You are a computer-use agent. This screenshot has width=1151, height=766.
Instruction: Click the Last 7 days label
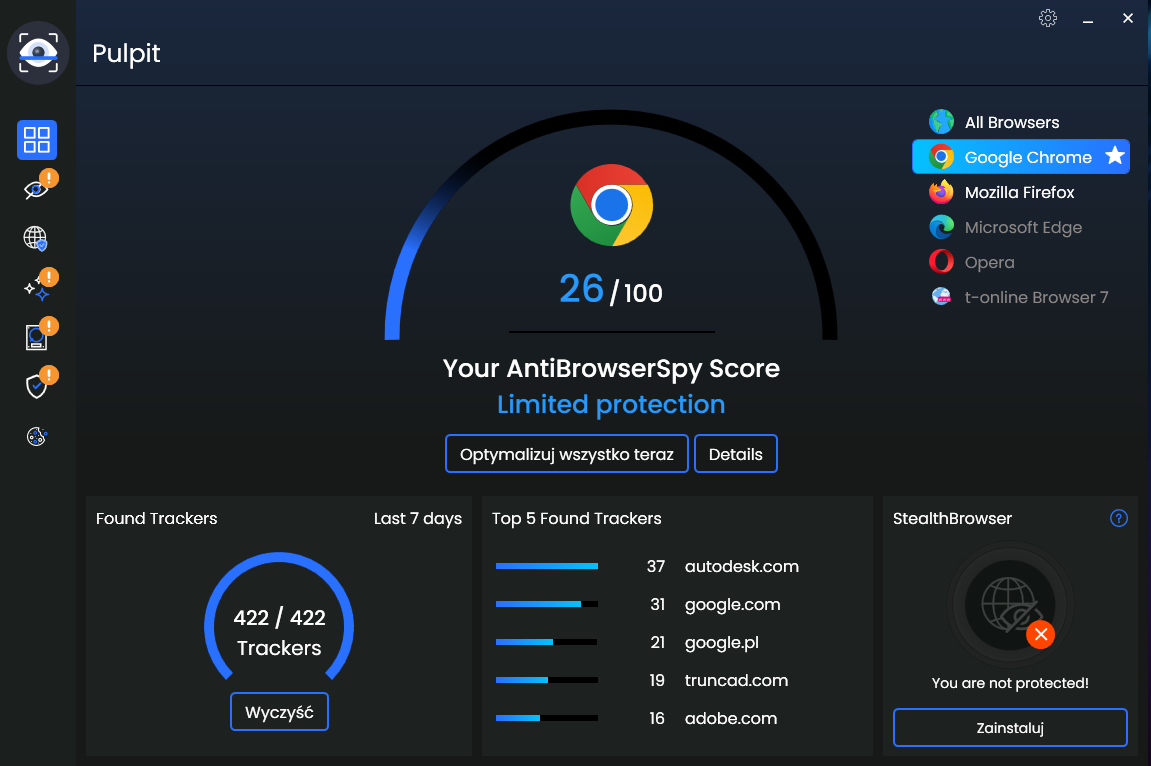[x=418, y=518]
